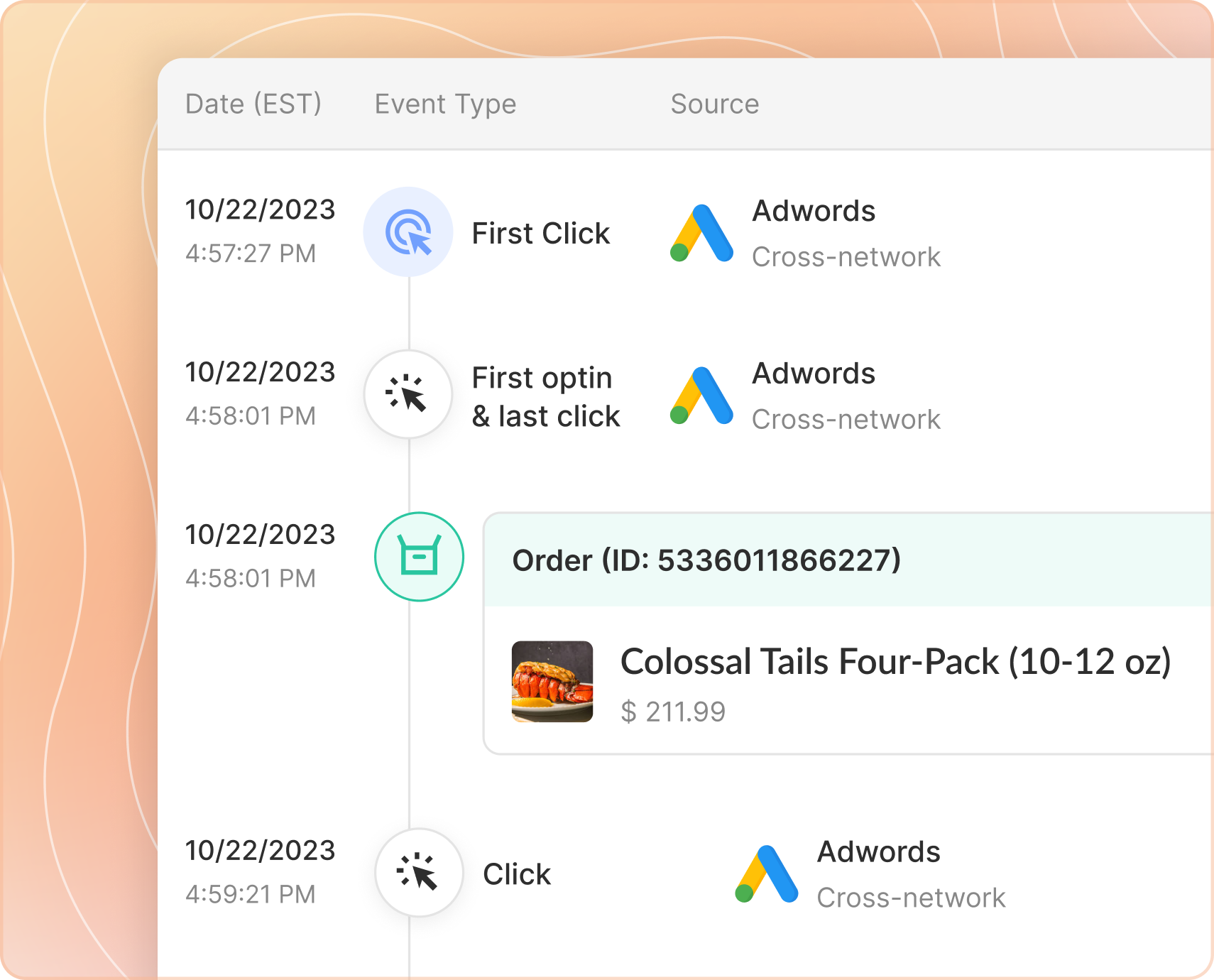
Task: Click the First optin cursor icon
Action: tap(408, 394)
